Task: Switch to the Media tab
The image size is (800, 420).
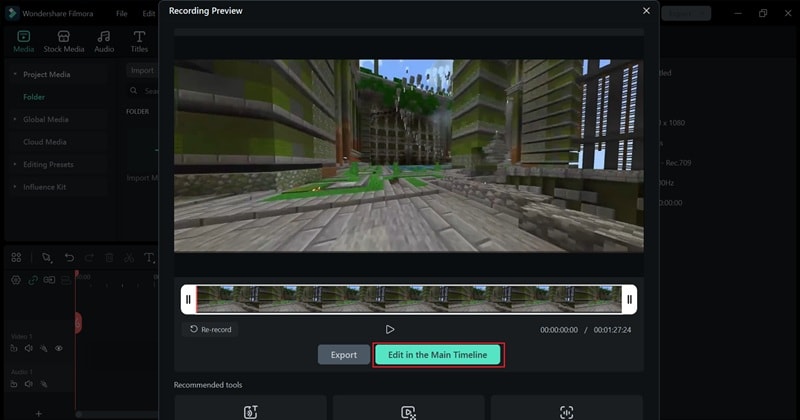Action: tap(23, 41)
